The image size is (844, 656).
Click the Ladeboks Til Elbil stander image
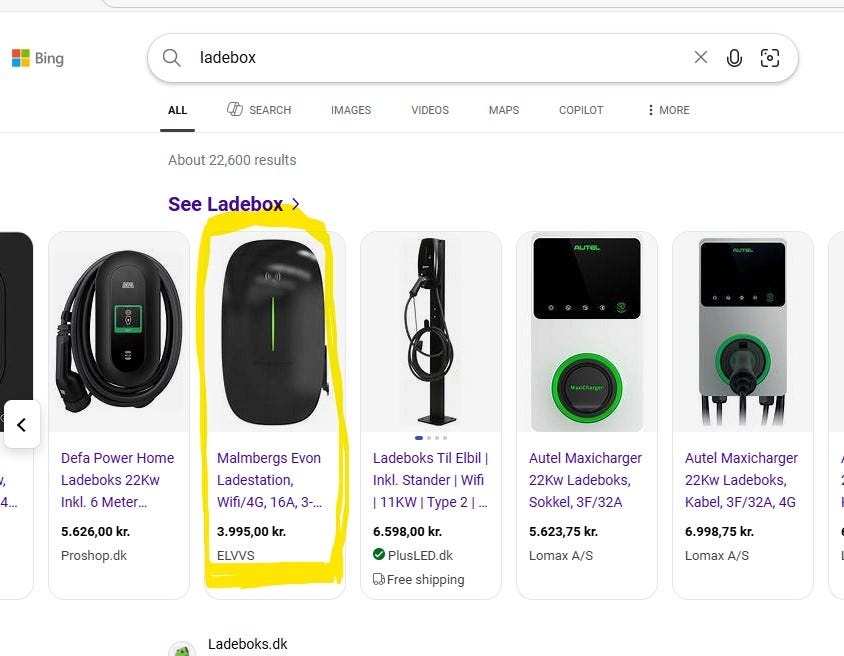tap(431, 332)
